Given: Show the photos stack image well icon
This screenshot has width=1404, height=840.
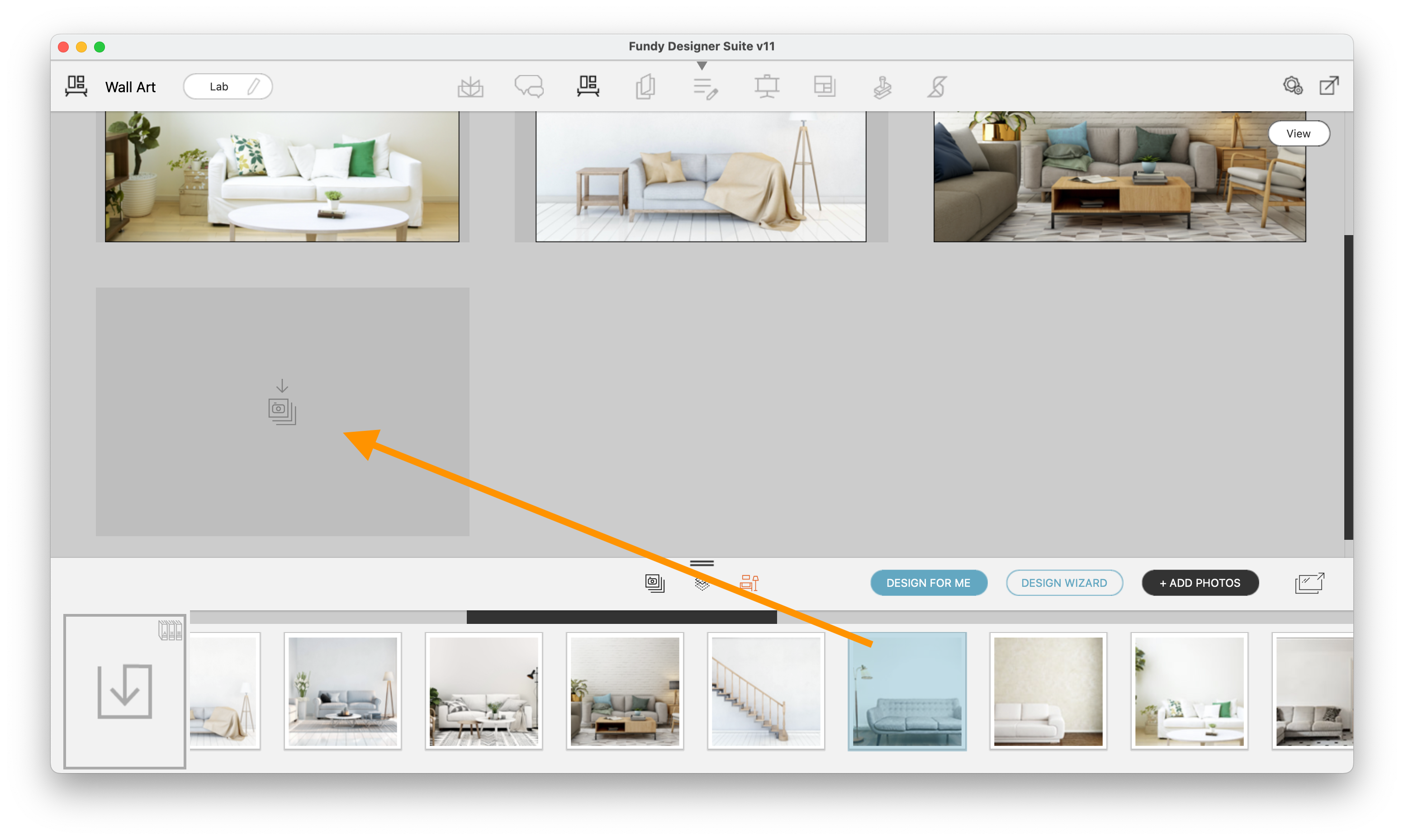Looking at the screenshot, I should pyautogui.click(x=655, y=583).
